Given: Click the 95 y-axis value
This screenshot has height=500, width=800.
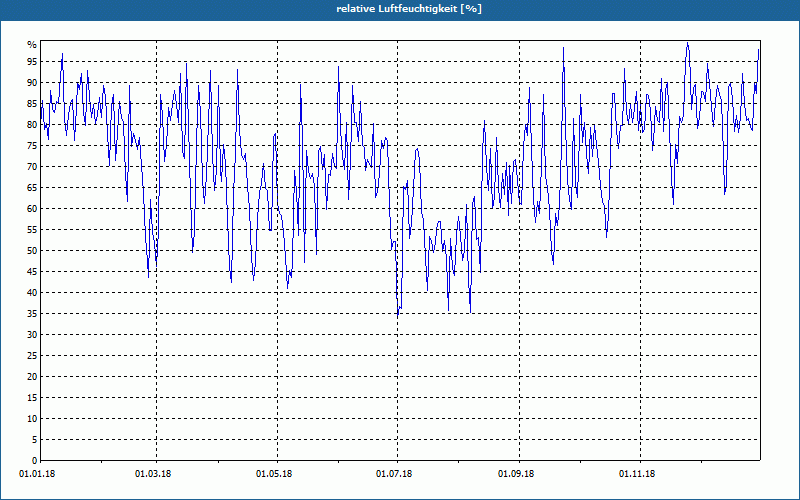Looking at the screenshot, I should [x=32, y=62].
